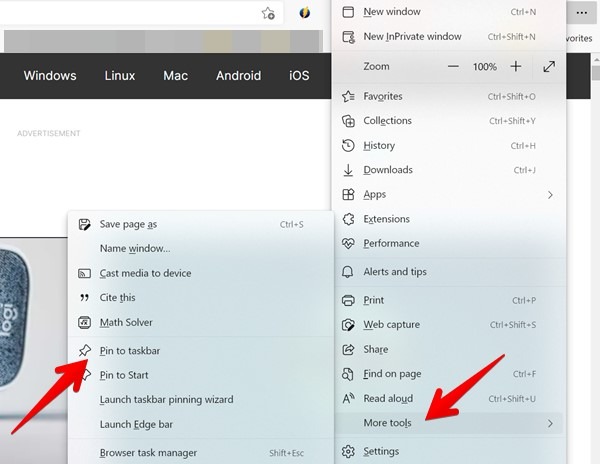Open Settings from the menu
Screen dimensions: 600x464
448,451
